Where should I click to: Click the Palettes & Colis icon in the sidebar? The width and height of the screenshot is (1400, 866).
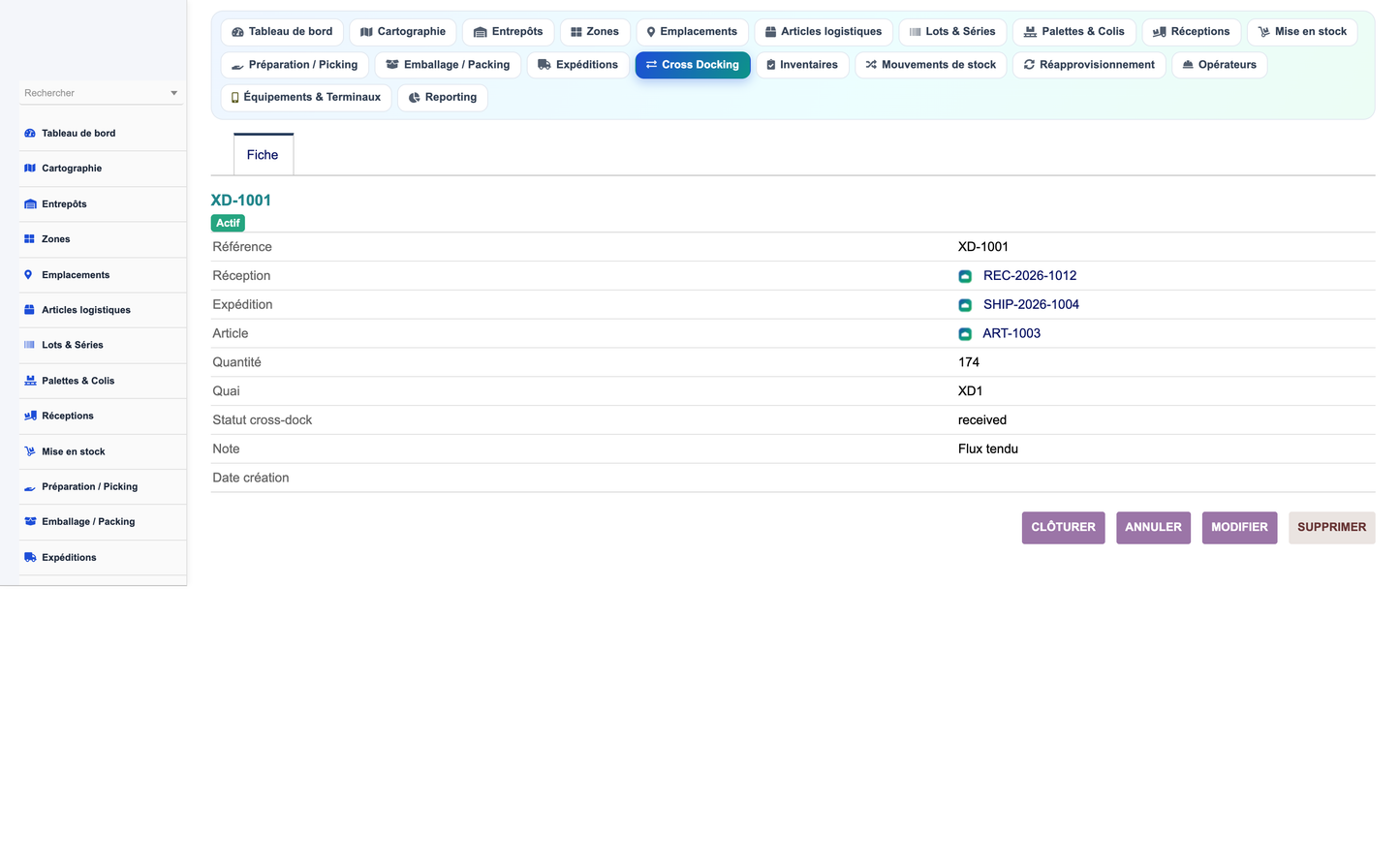[30, 381]
